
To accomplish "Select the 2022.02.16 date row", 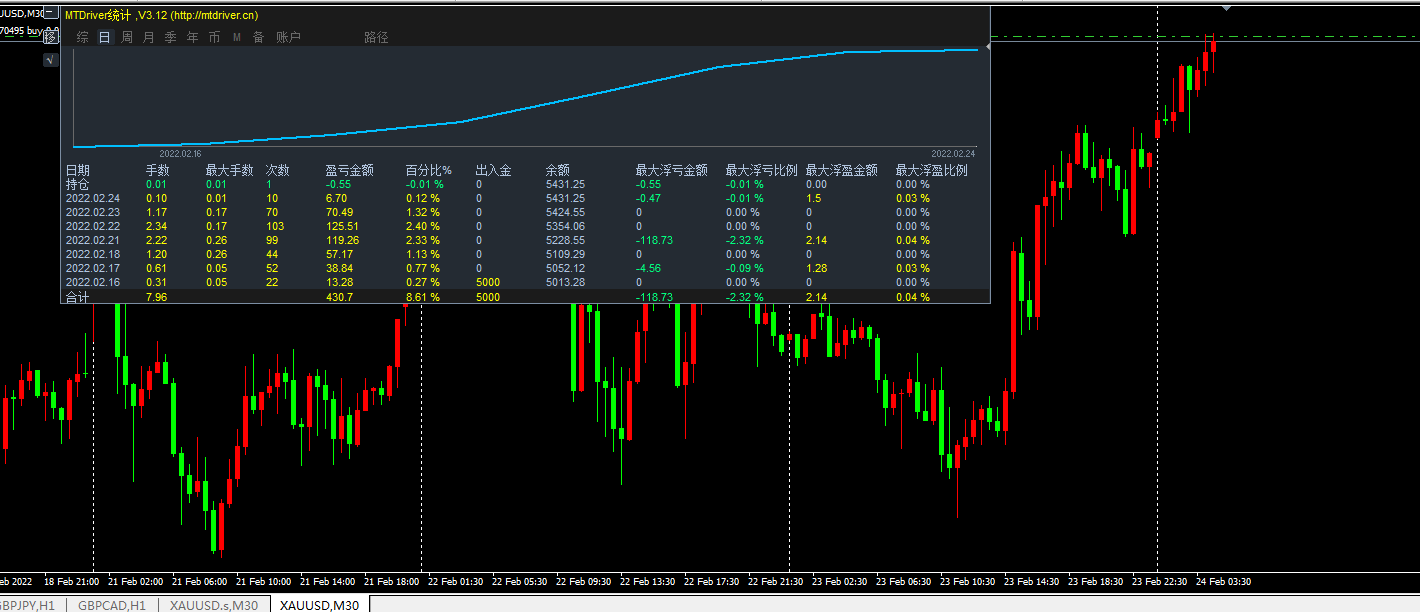I will pyautogui.click(x=93, y=282).
